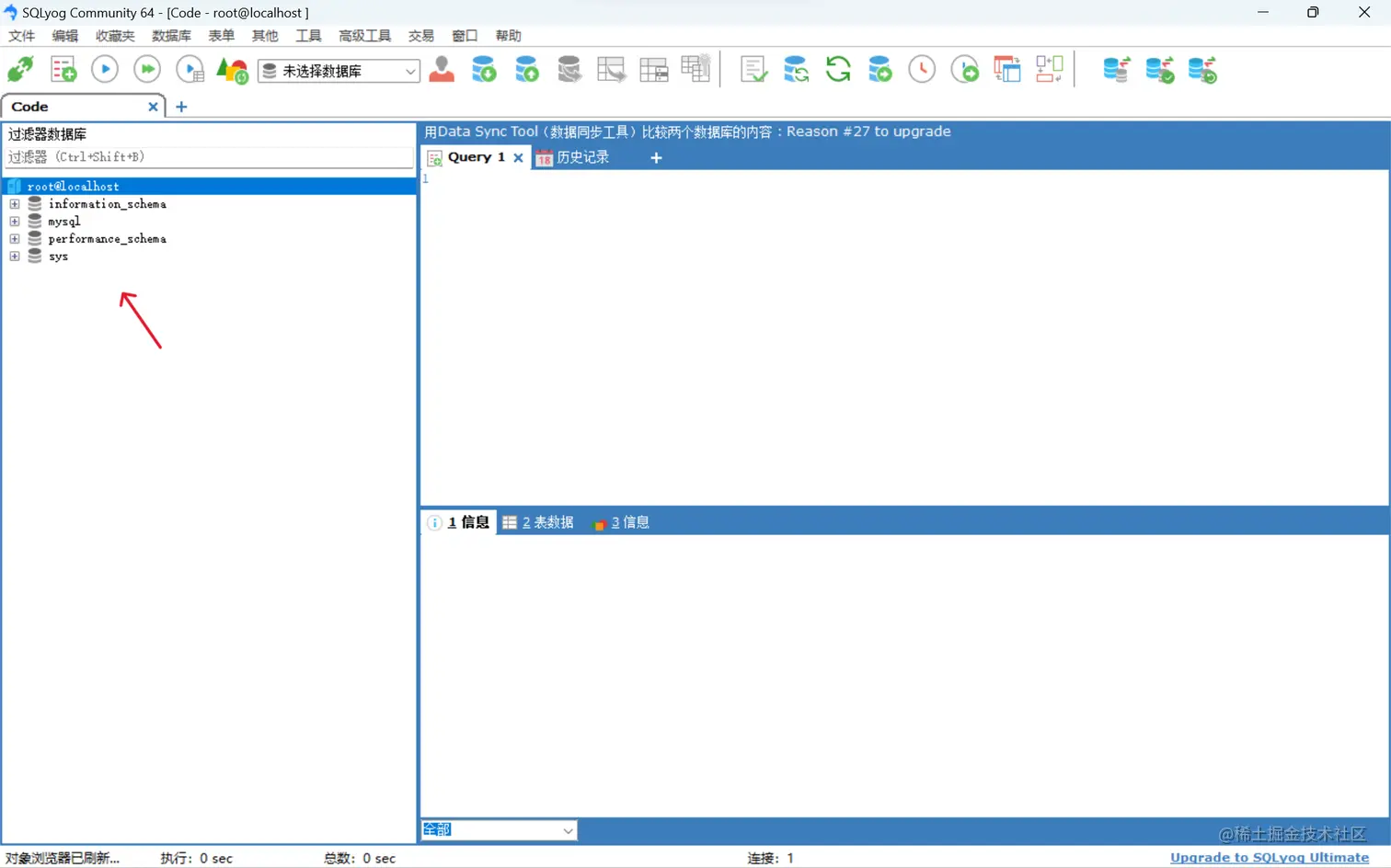Click the blue database with up arrow icon

pyautogui.click(x=526, y=70)
